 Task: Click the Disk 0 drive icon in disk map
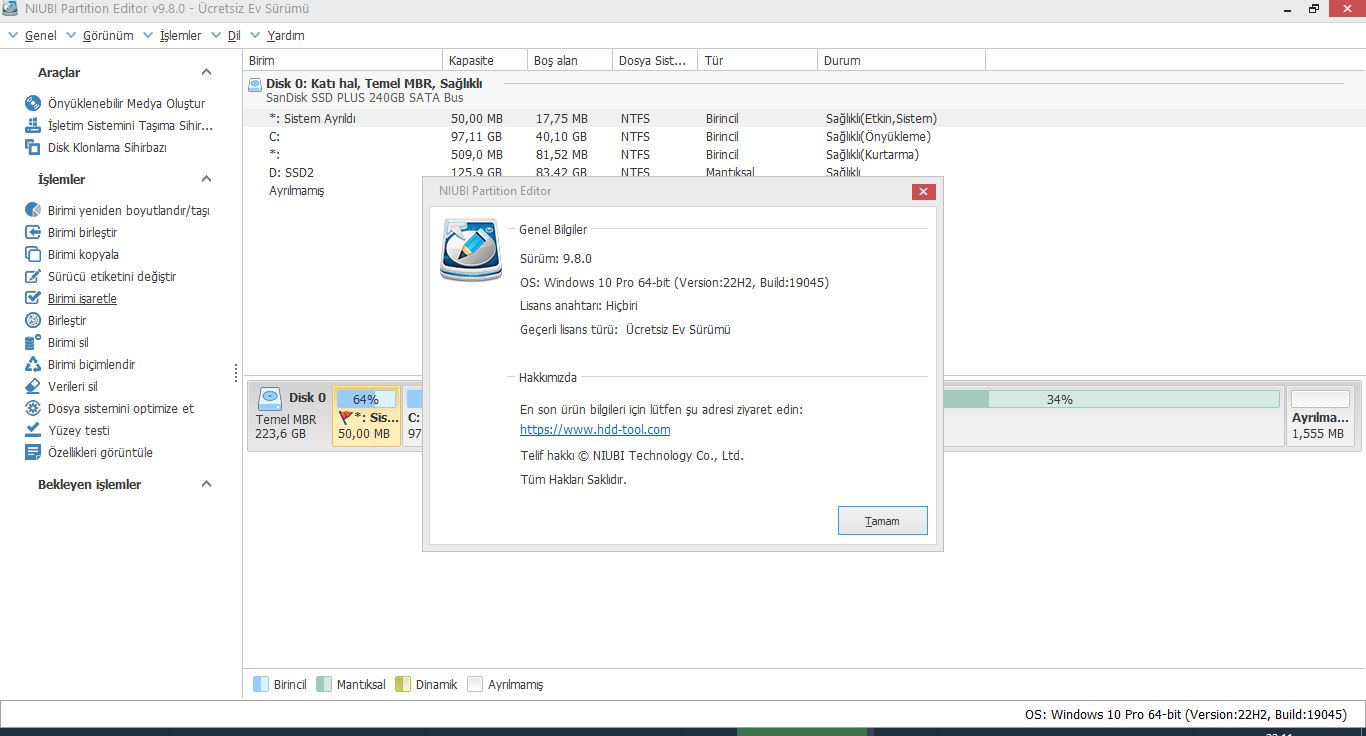click(x=270, y=399)
